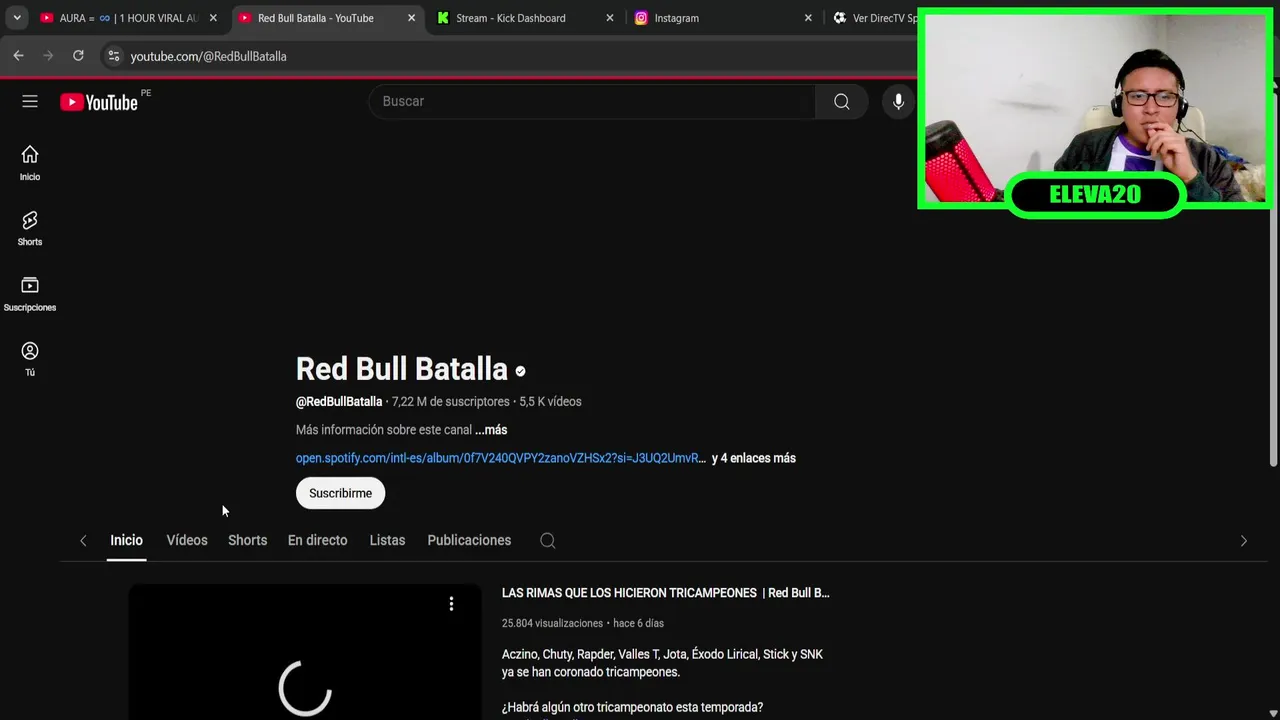This screenshot has height=720, width=1280.
Task: Click the Suscribirme button
Action: (x=340, y=493)
